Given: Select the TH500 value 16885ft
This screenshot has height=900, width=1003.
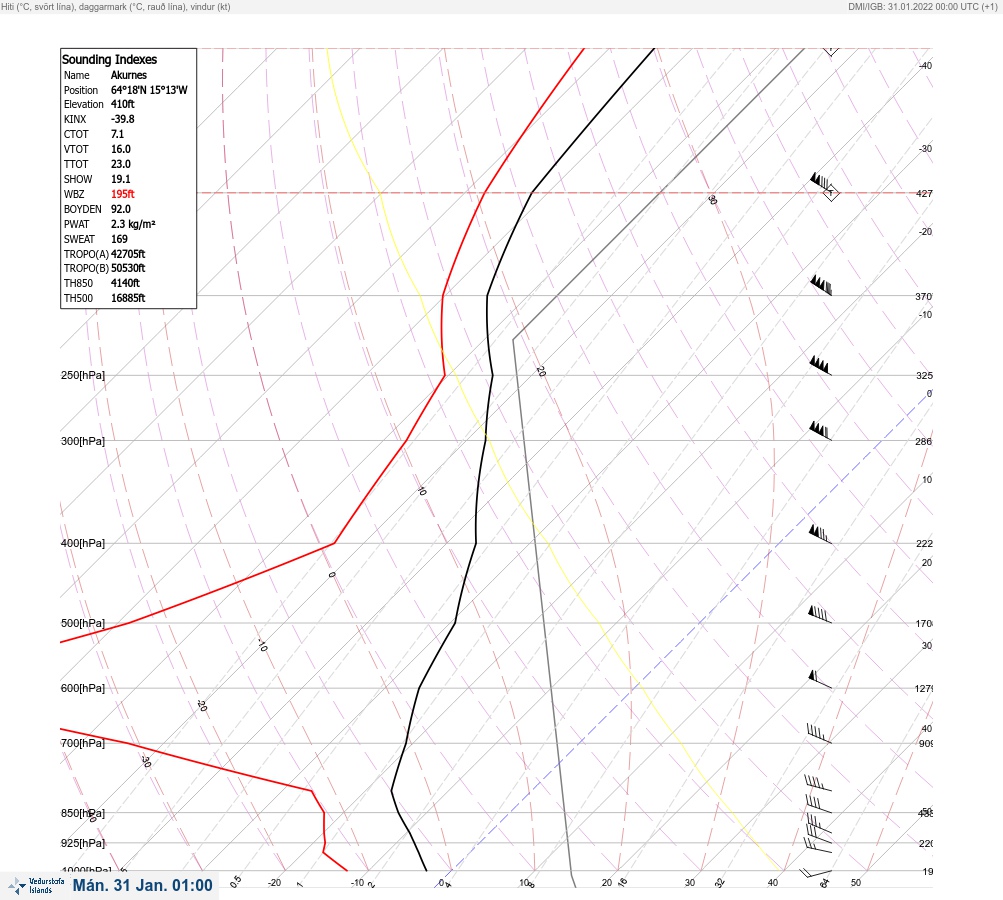Looking at the screenshot, I should tap(128, 298).
